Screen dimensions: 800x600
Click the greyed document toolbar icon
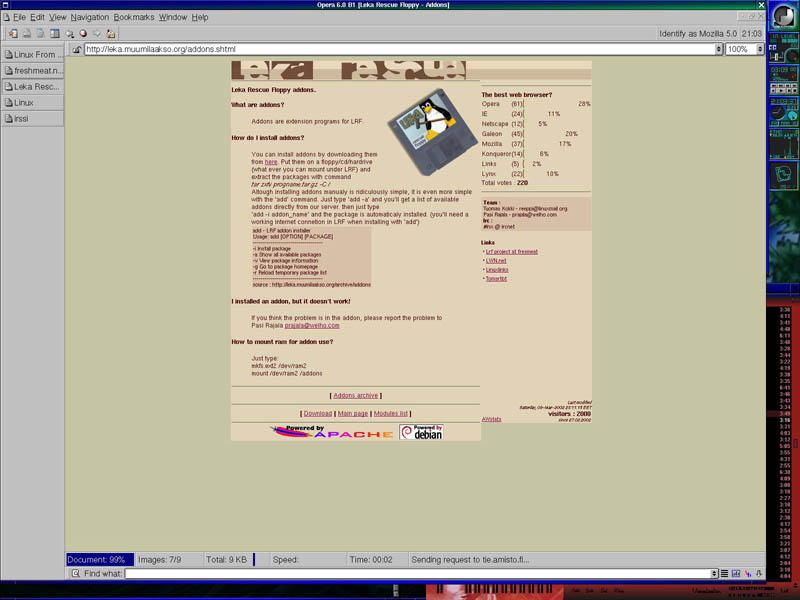[x=40, y=34]
